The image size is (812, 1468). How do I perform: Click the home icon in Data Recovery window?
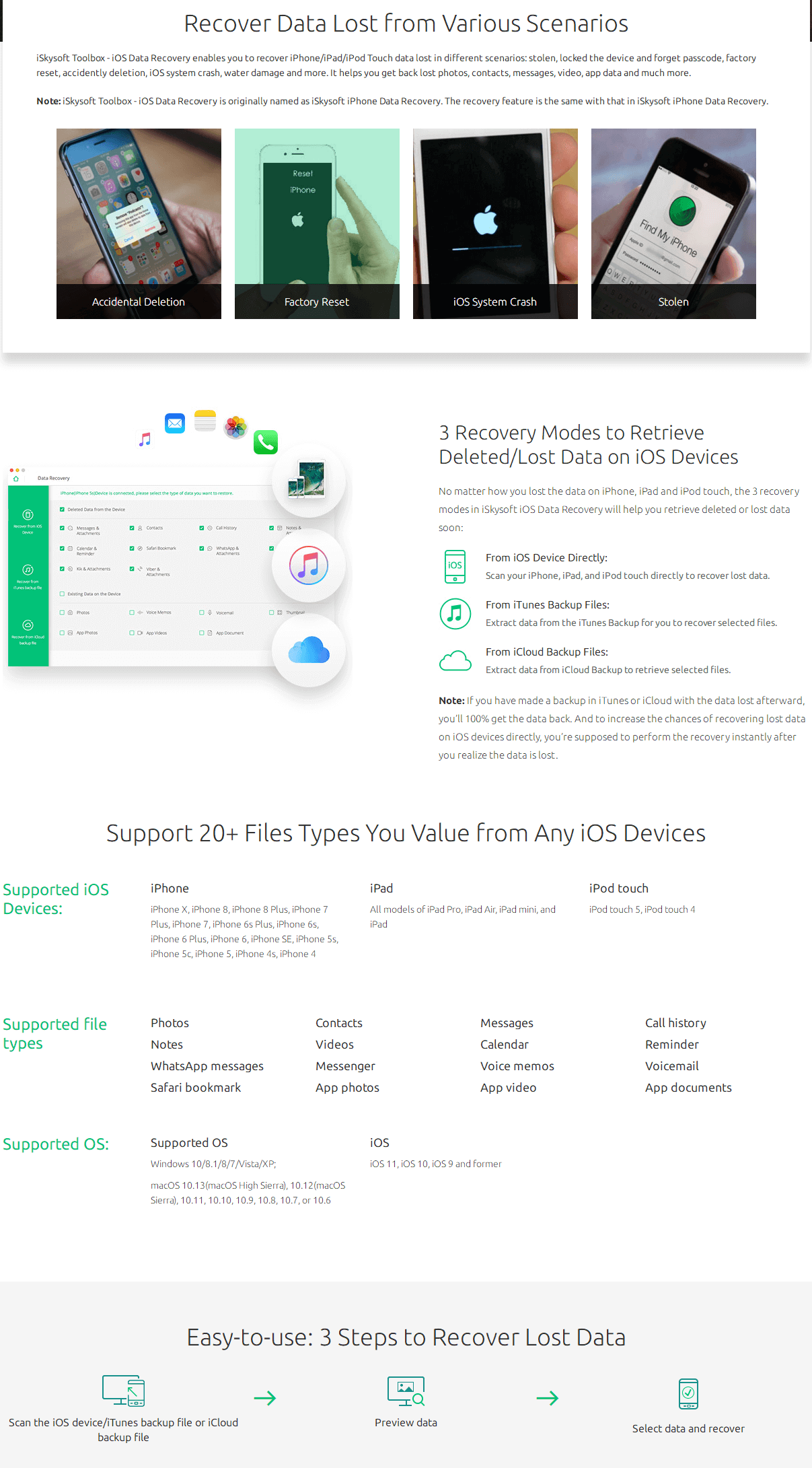pos(15,479)
